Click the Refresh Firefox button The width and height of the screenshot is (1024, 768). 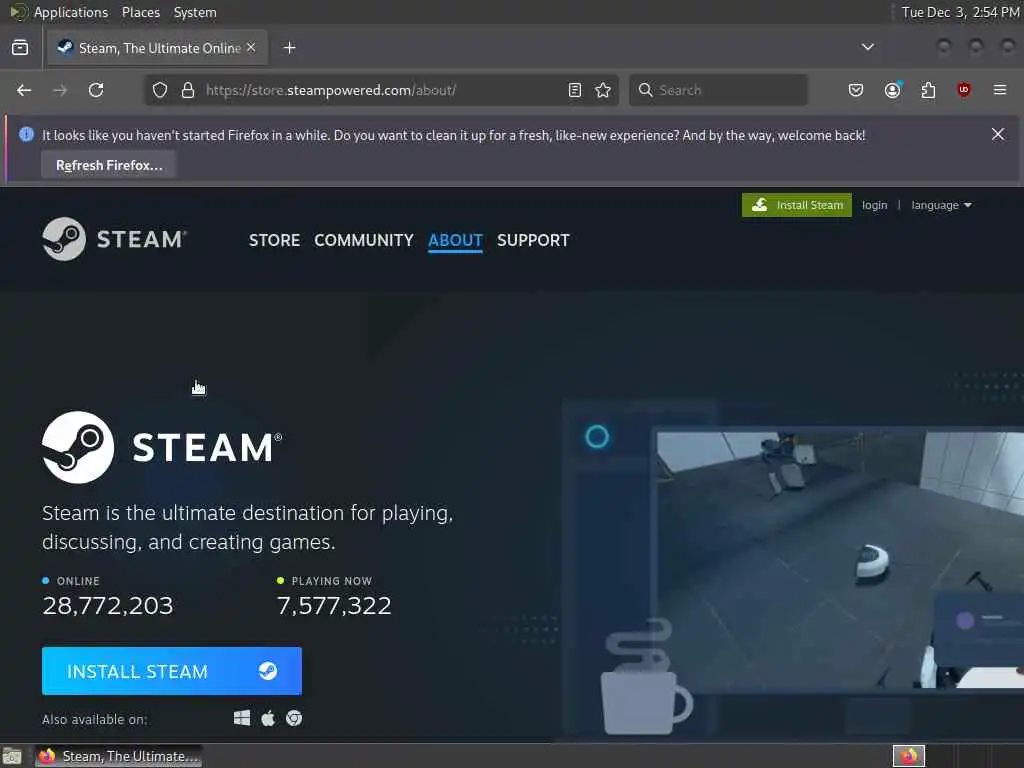109,165
